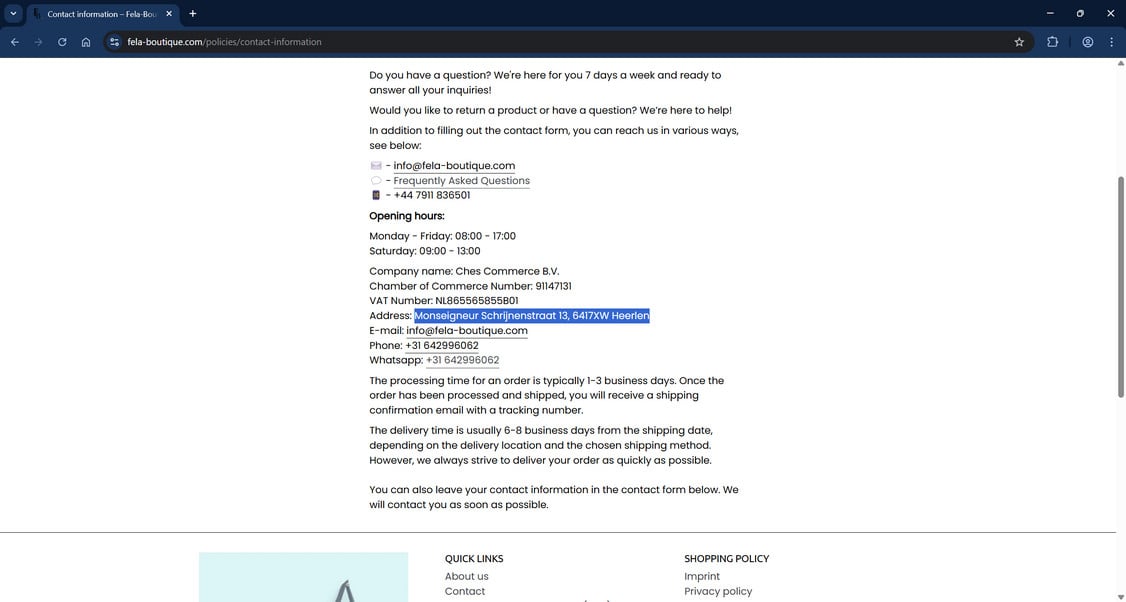1126x602 pixels.
Task: Open the top info@fela-boutique.com email link
Action: [454, 166]
